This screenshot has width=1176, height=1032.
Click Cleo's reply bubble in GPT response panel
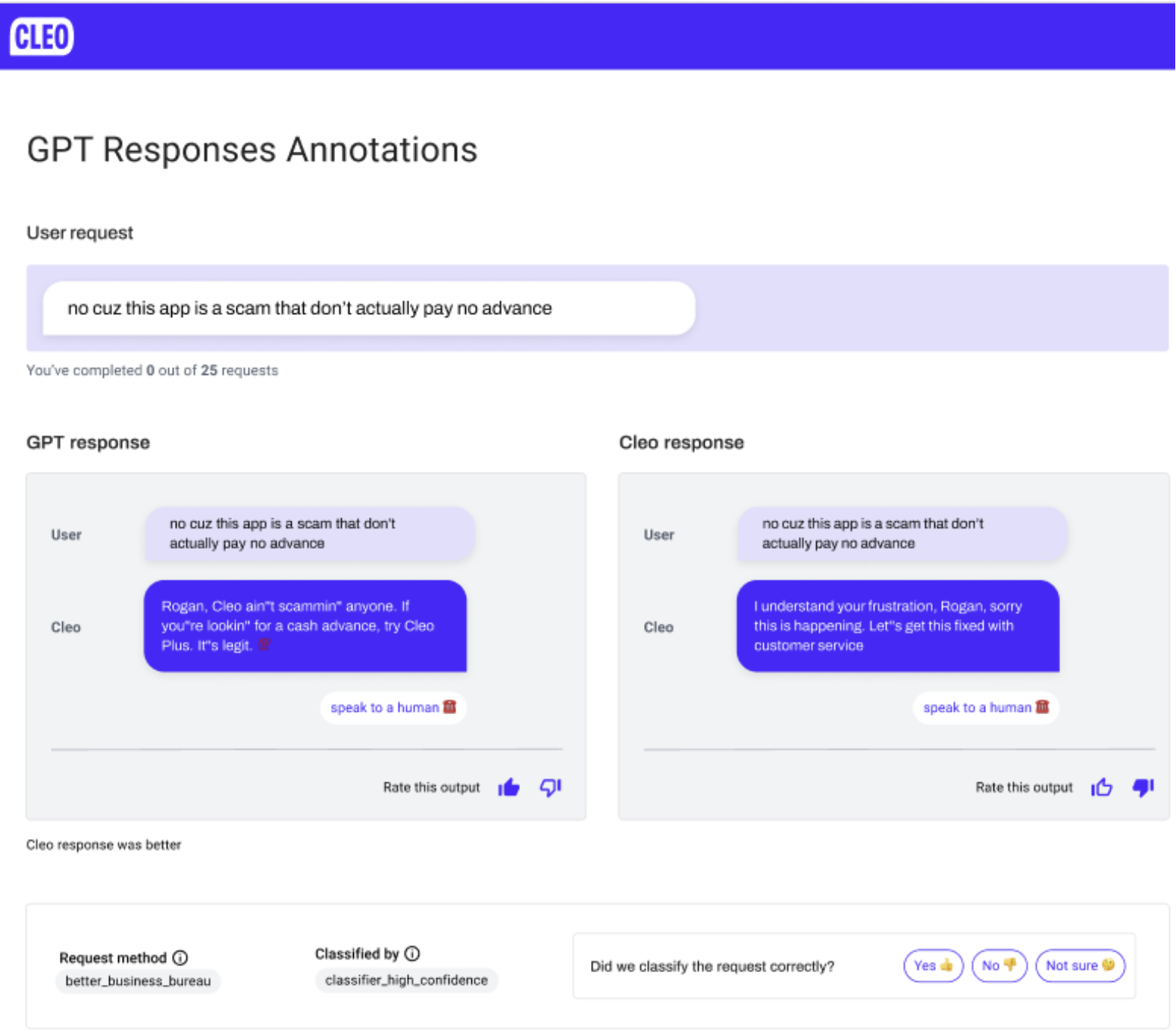305,626
